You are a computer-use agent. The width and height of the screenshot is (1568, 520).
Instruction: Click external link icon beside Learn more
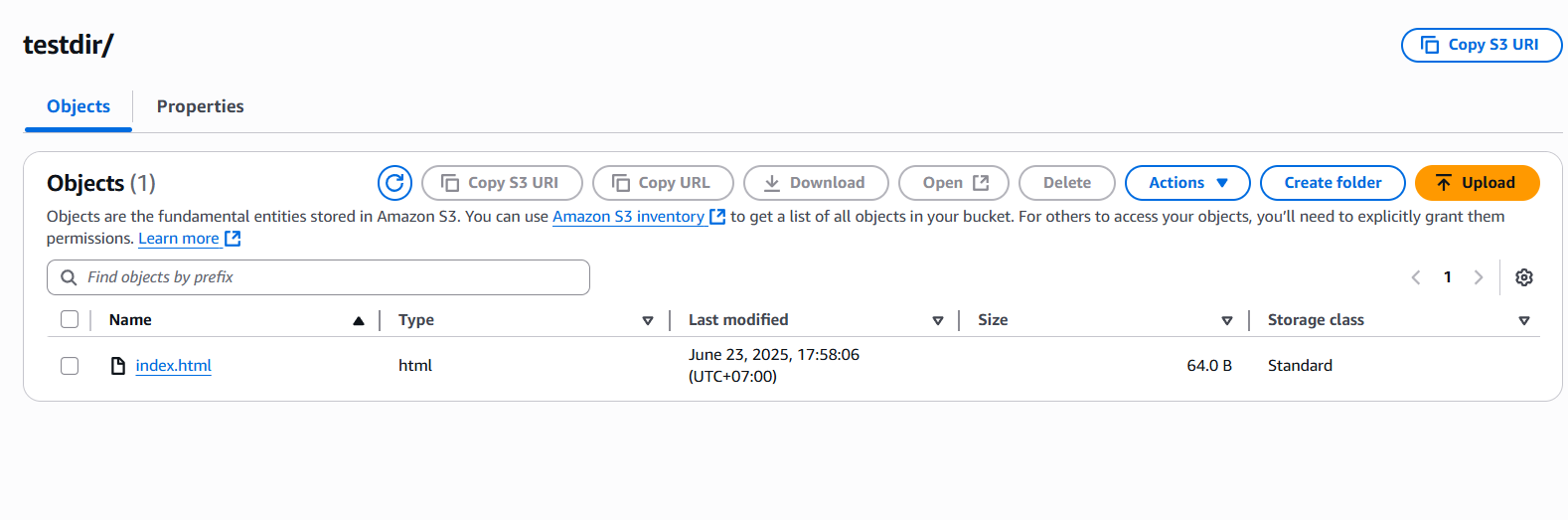click(x=233, y=239)
